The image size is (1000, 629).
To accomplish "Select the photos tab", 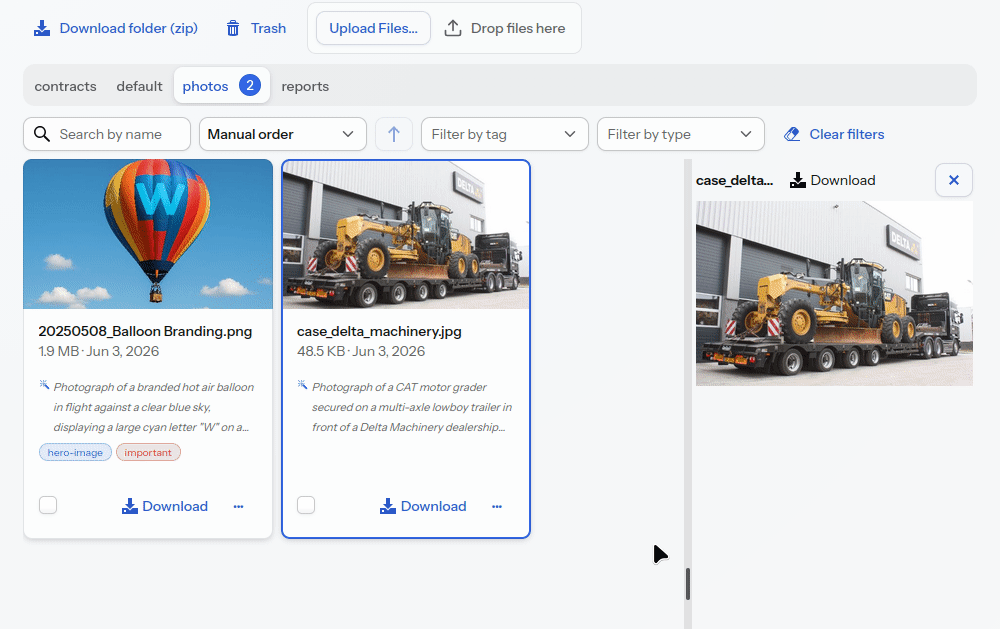I will tap(221, 85).
